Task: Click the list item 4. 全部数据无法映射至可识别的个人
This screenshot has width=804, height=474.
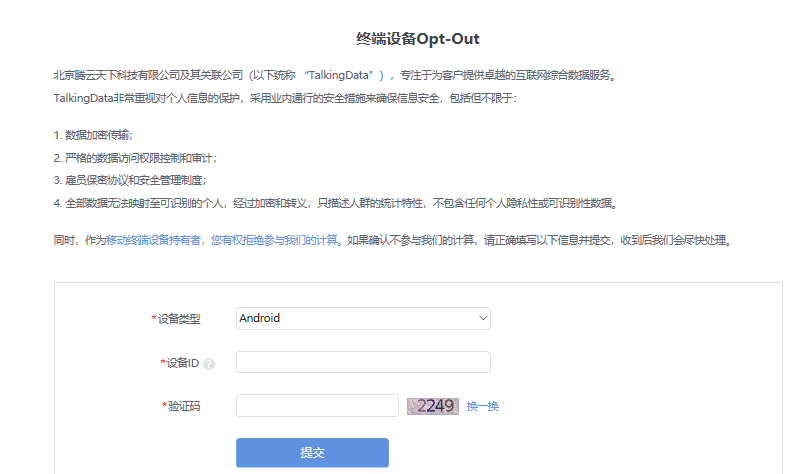Action: (x=335, y=203)
